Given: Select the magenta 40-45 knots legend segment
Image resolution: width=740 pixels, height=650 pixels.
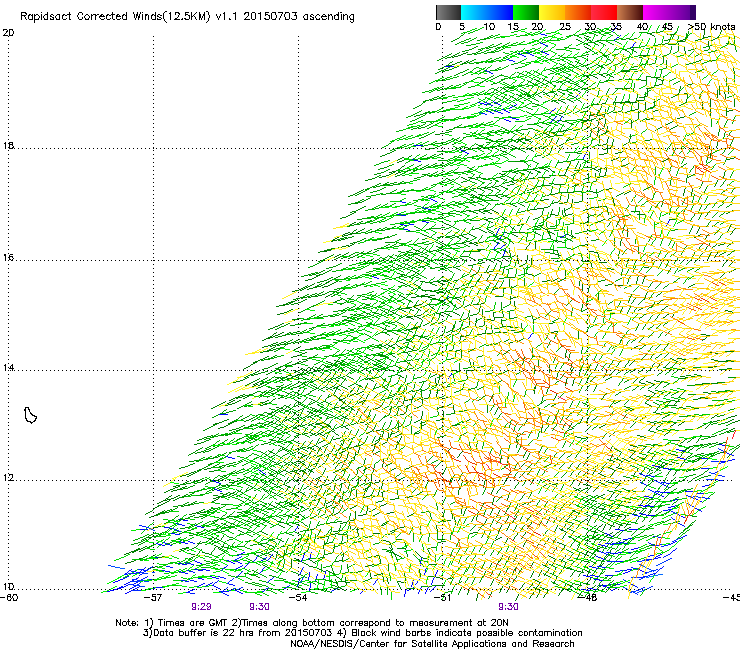Looking at the screenshot, I should (x=656, y=12).
